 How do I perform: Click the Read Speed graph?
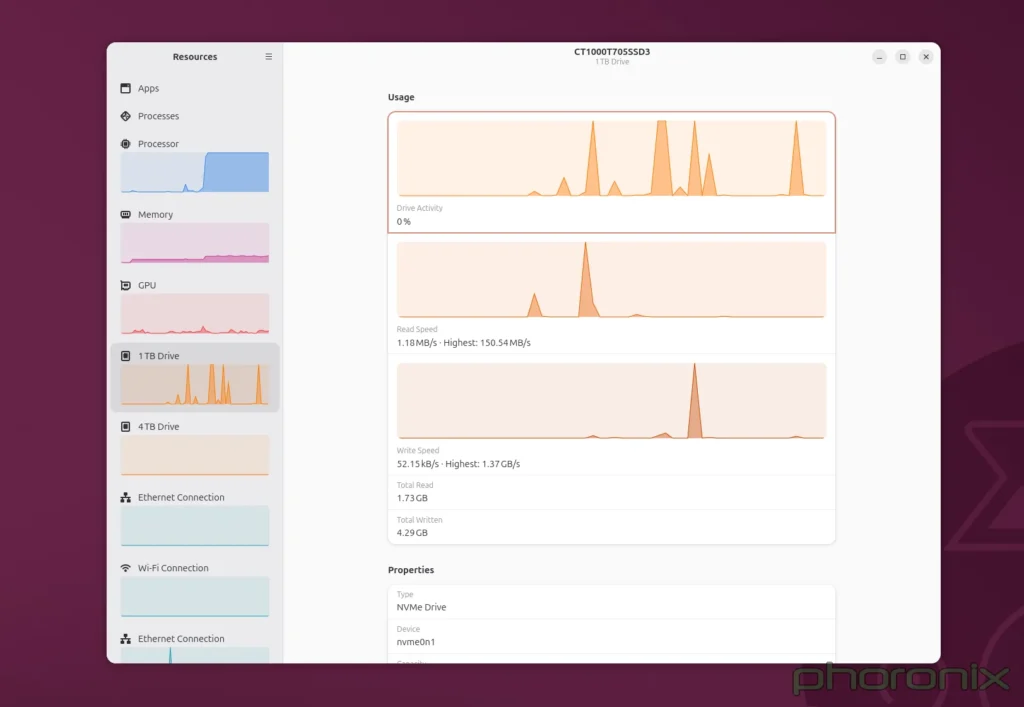[611, 280]
